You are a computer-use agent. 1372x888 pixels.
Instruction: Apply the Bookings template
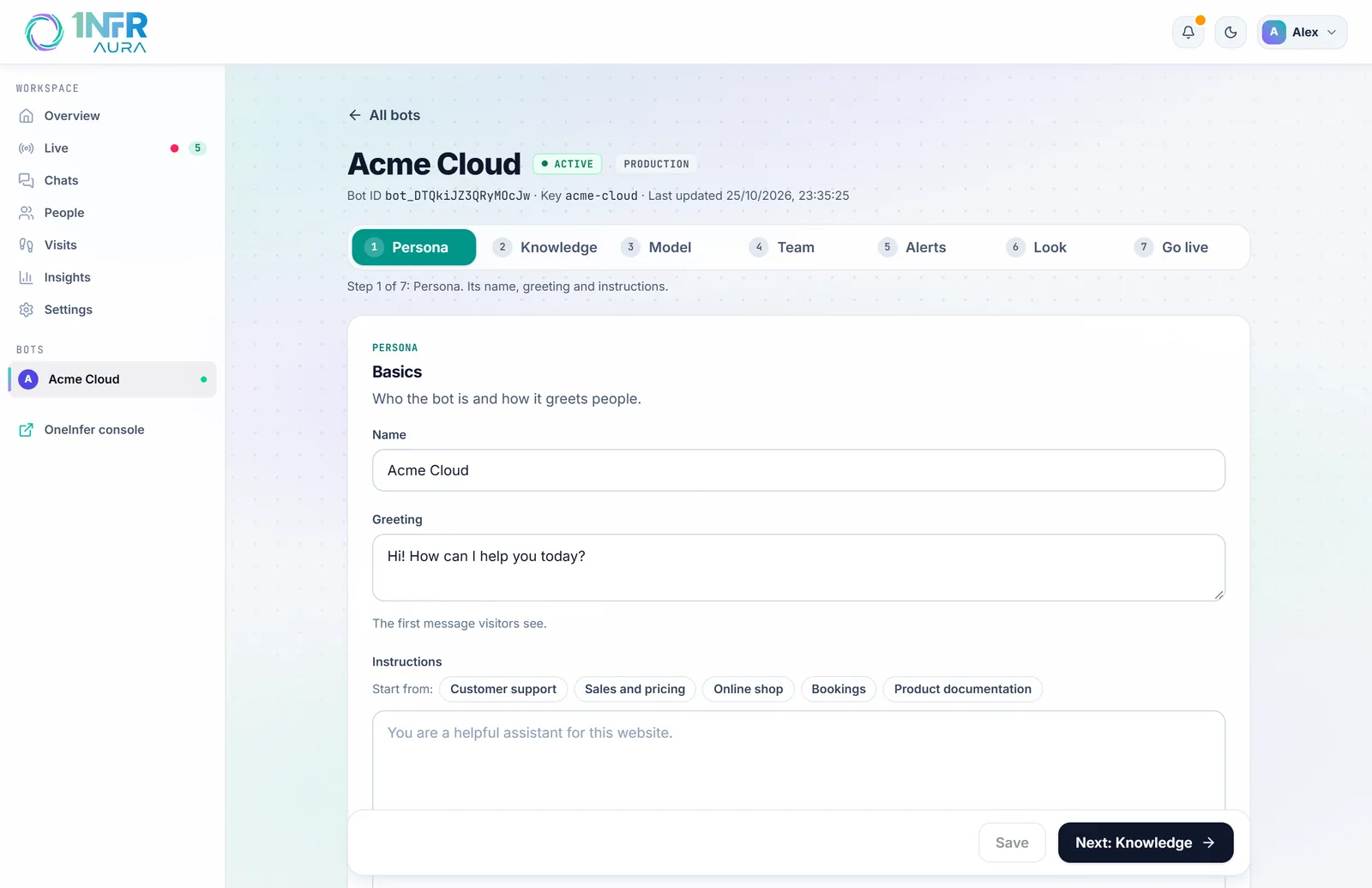[839, 689]
